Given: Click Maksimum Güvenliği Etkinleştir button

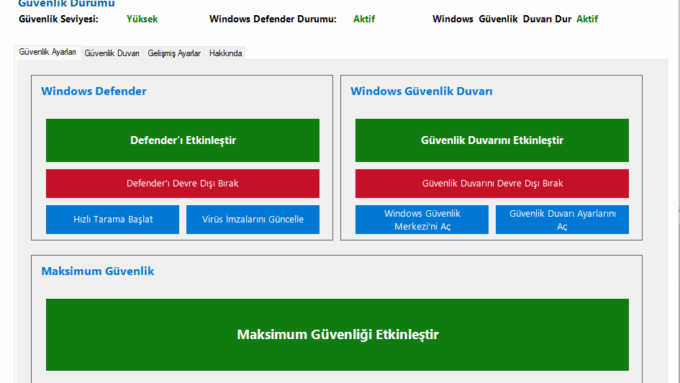Looking at the screenshot, I should (x=337, y=334).
